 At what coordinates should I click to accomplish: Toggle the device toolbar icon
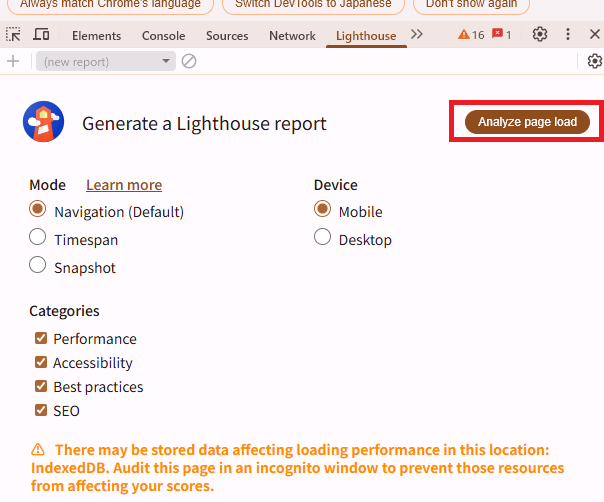[x=41, y=35]
